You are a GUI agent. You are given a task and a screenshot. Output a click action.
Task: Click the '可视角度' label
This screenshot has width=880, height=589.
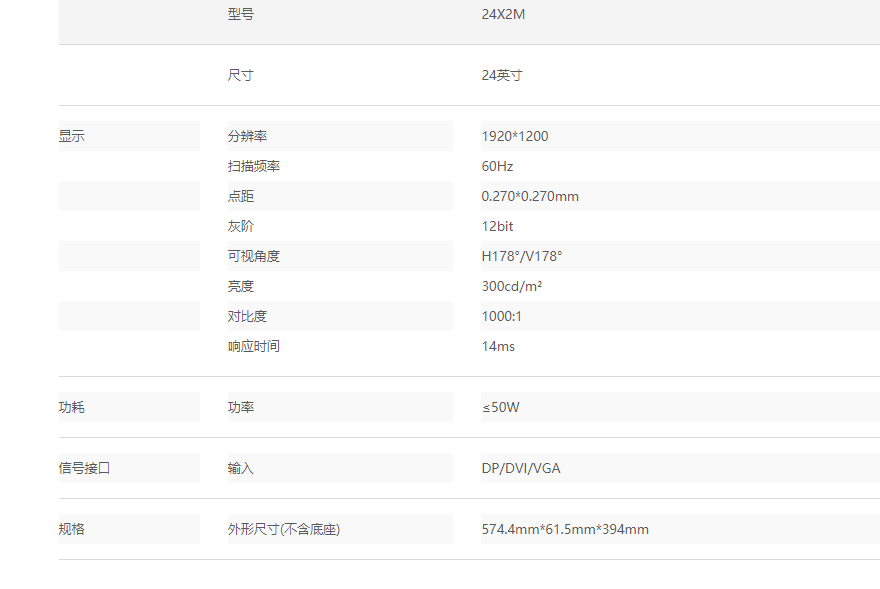254,256
